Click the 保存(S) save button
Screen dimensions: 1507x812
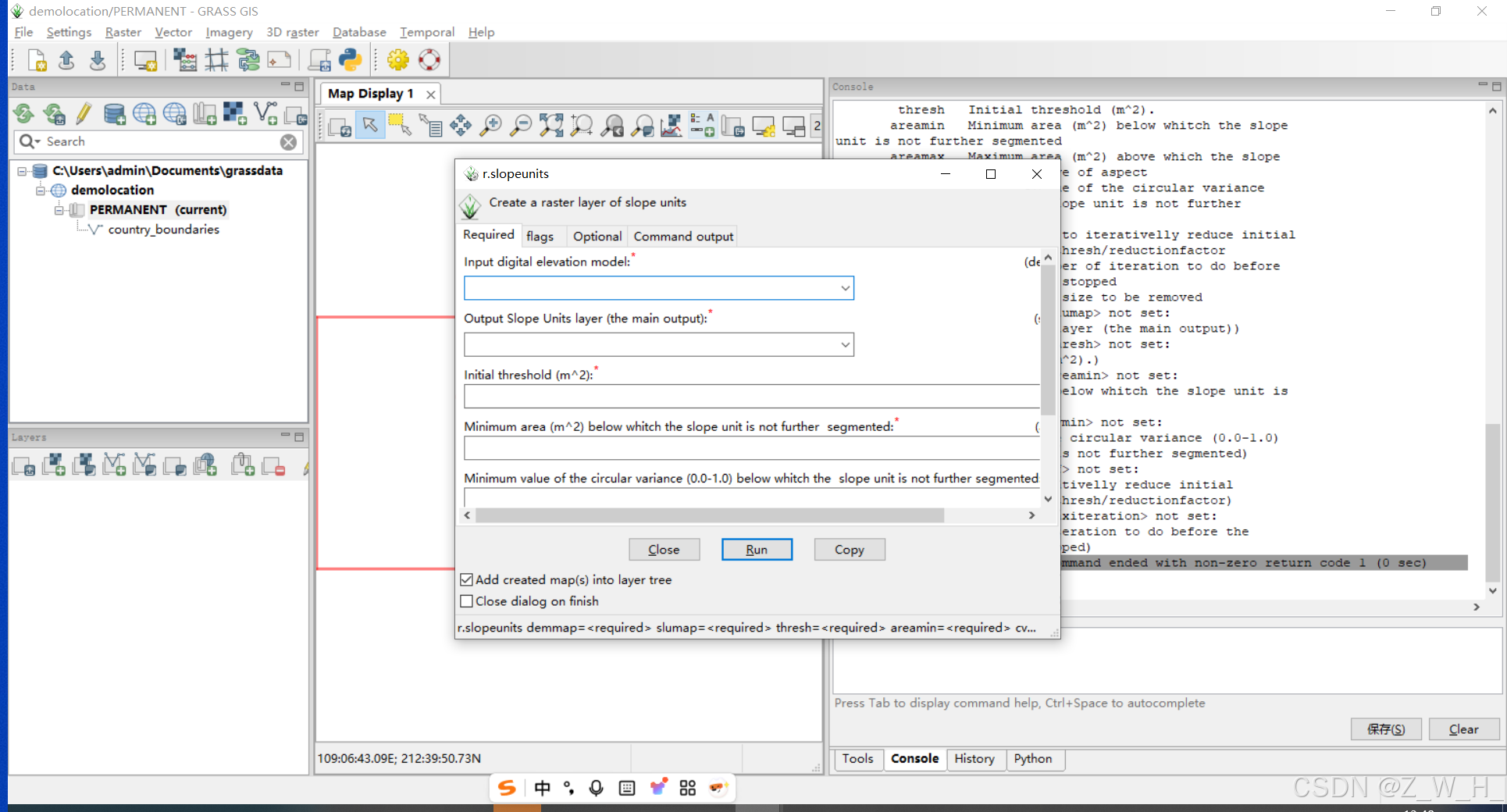pyautogui.click(x=1386, y=729)
